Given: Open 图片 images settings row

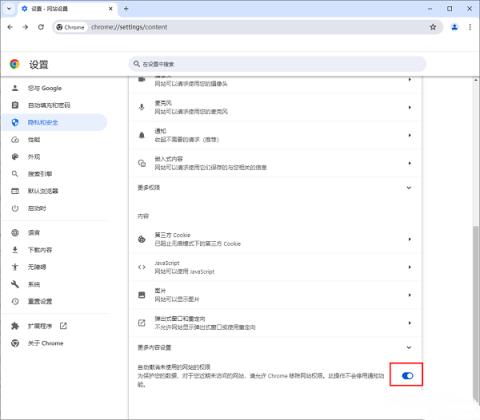Looking at the screenshot, I should click(275, 295).
